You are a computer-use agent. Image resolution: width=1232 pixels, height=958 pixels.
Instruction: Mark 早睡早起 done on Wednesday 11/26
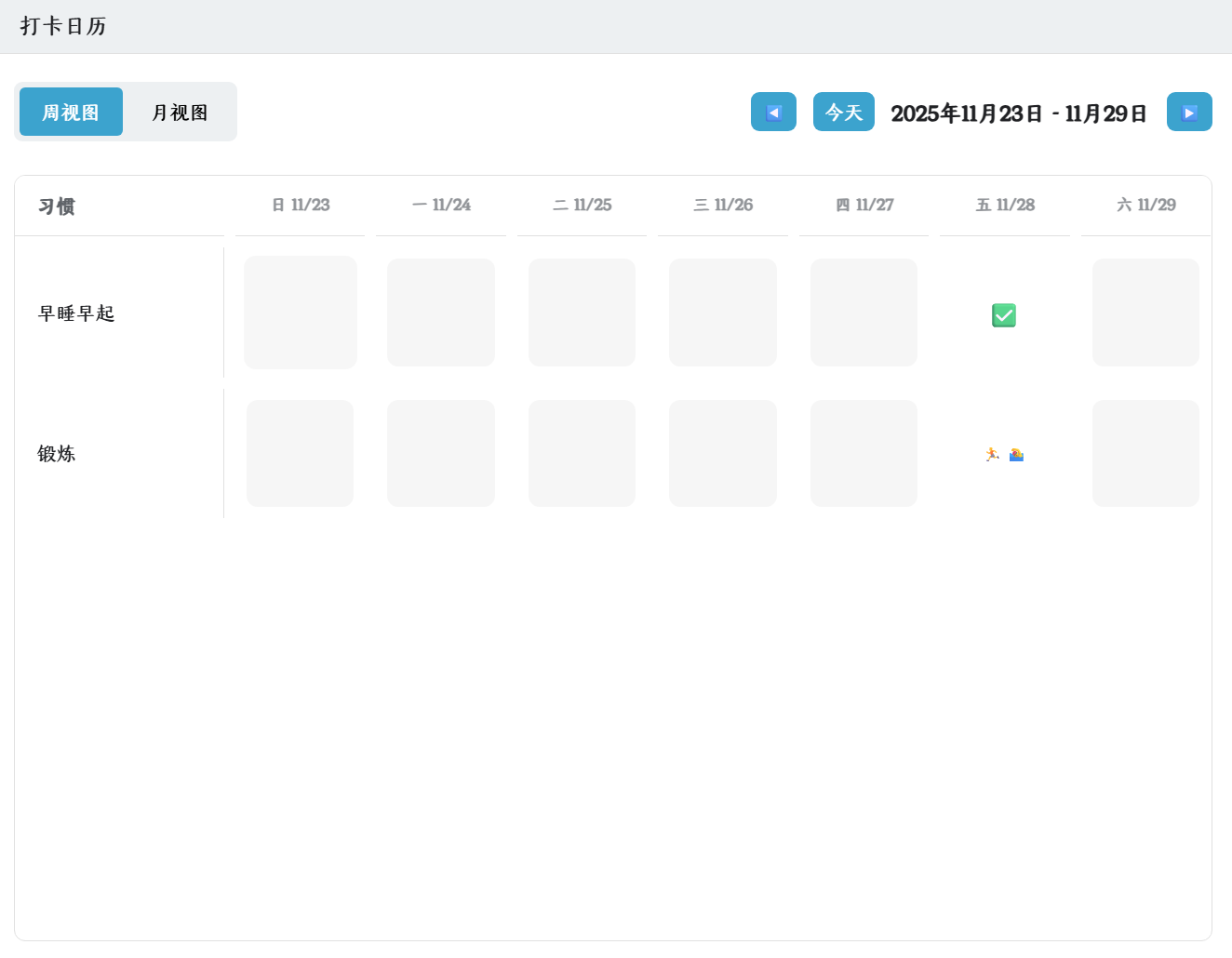(723, 313)
